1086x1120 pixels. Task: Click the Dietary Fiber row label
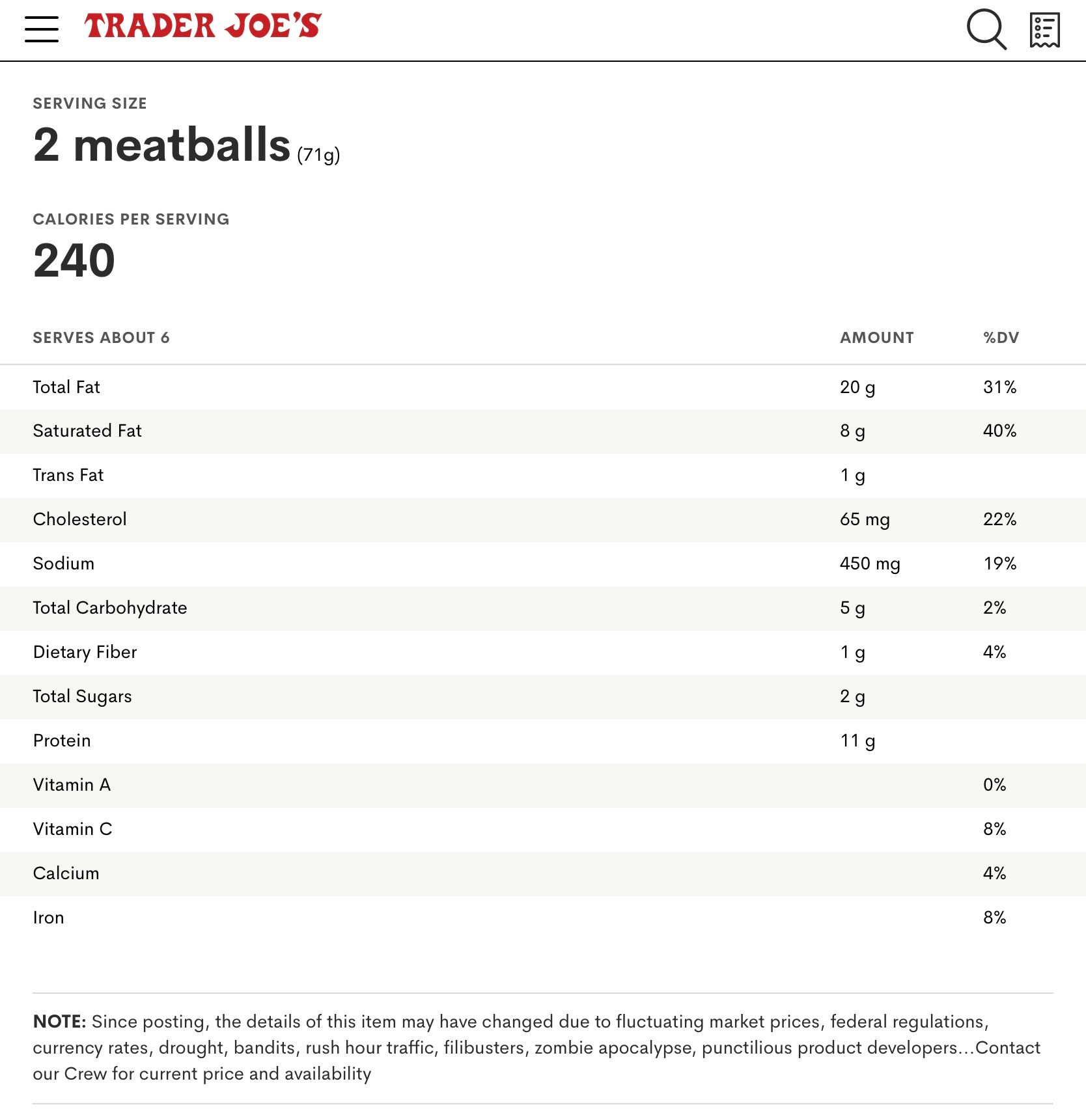click(x=85, y=652)
